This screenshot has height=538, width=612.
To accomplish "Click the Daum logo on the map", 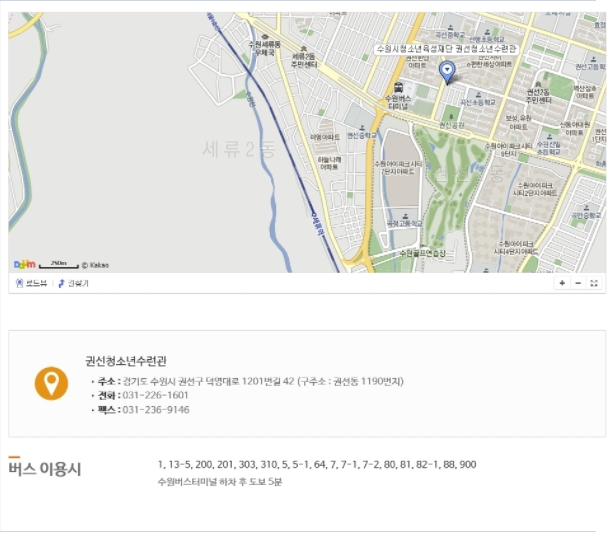I will tap(25, 264).
